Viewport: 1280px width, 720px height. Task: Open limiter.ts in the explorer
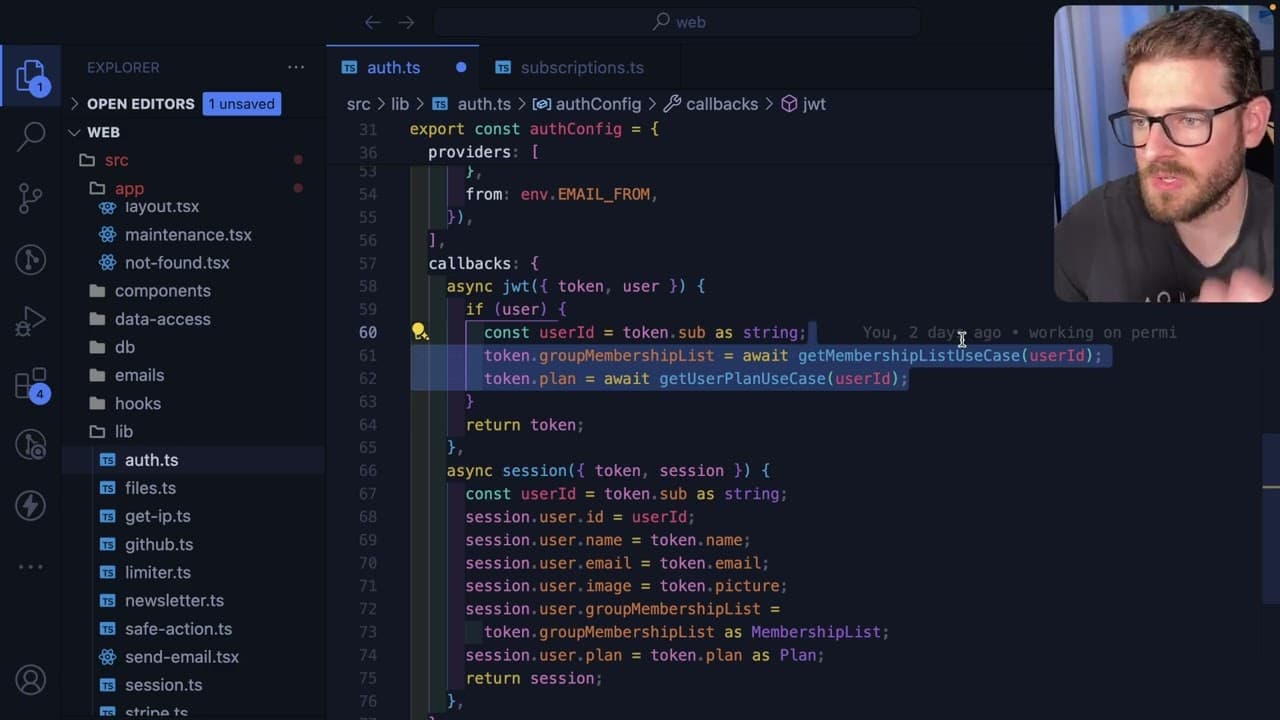pyautogui.click(x=157, y=572)
